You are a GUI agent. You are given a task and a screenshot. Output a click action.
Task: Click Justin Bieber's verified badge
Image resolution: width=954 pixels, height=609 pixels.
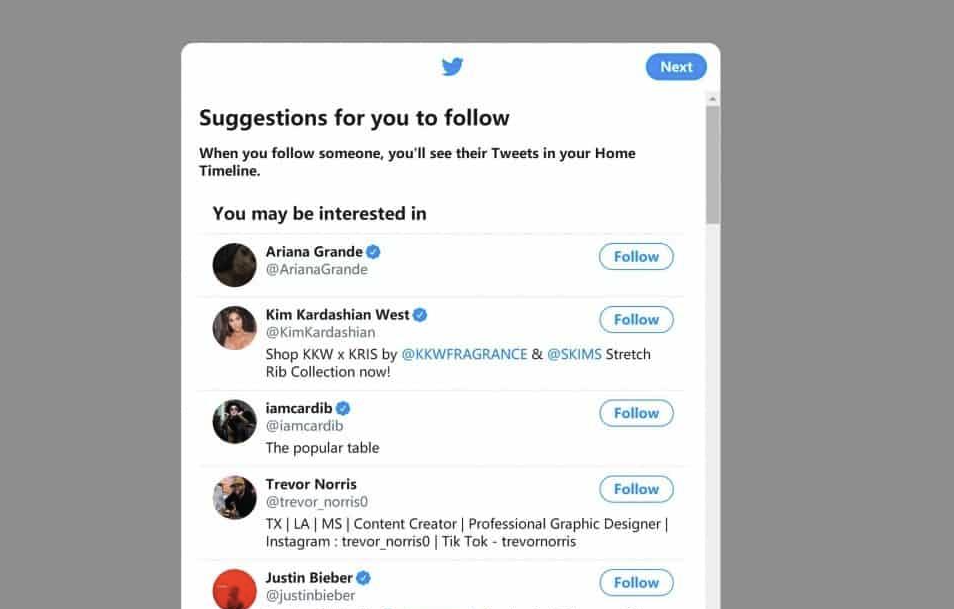coord(364,578)
